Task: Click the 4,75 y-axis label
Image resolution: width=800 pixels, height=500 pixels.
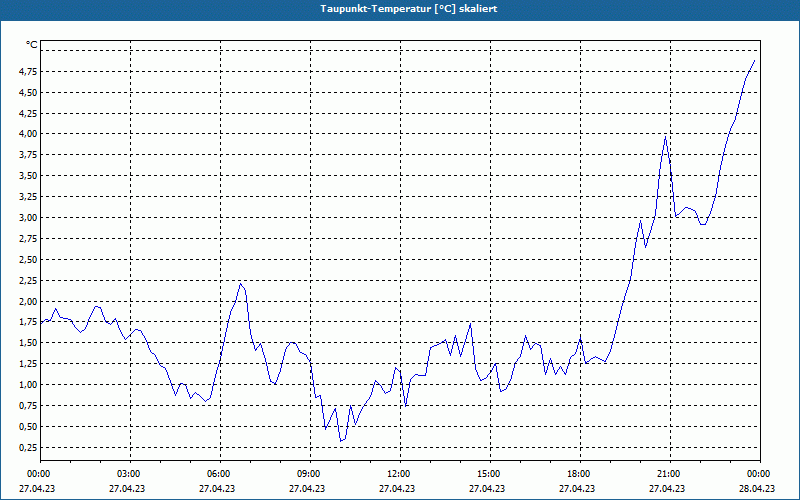Action: pos(28,72)
